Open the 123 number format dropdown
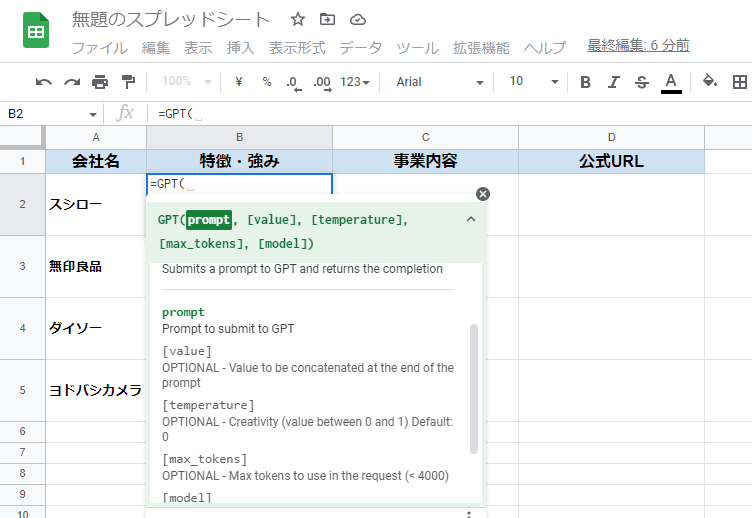 tap(355, 82)
